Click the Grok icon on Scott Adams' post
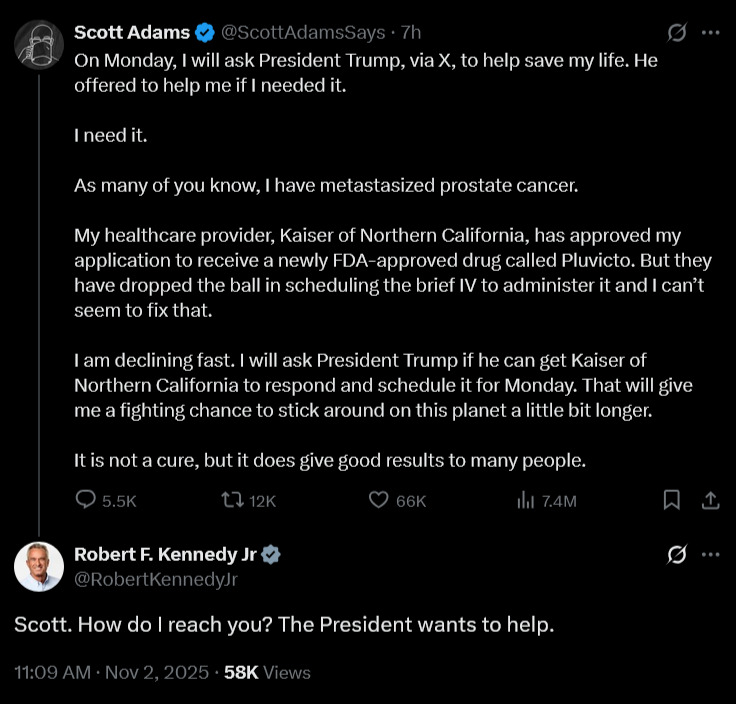The height and width of the screenshot is (704, 736). tap(676, 33)
